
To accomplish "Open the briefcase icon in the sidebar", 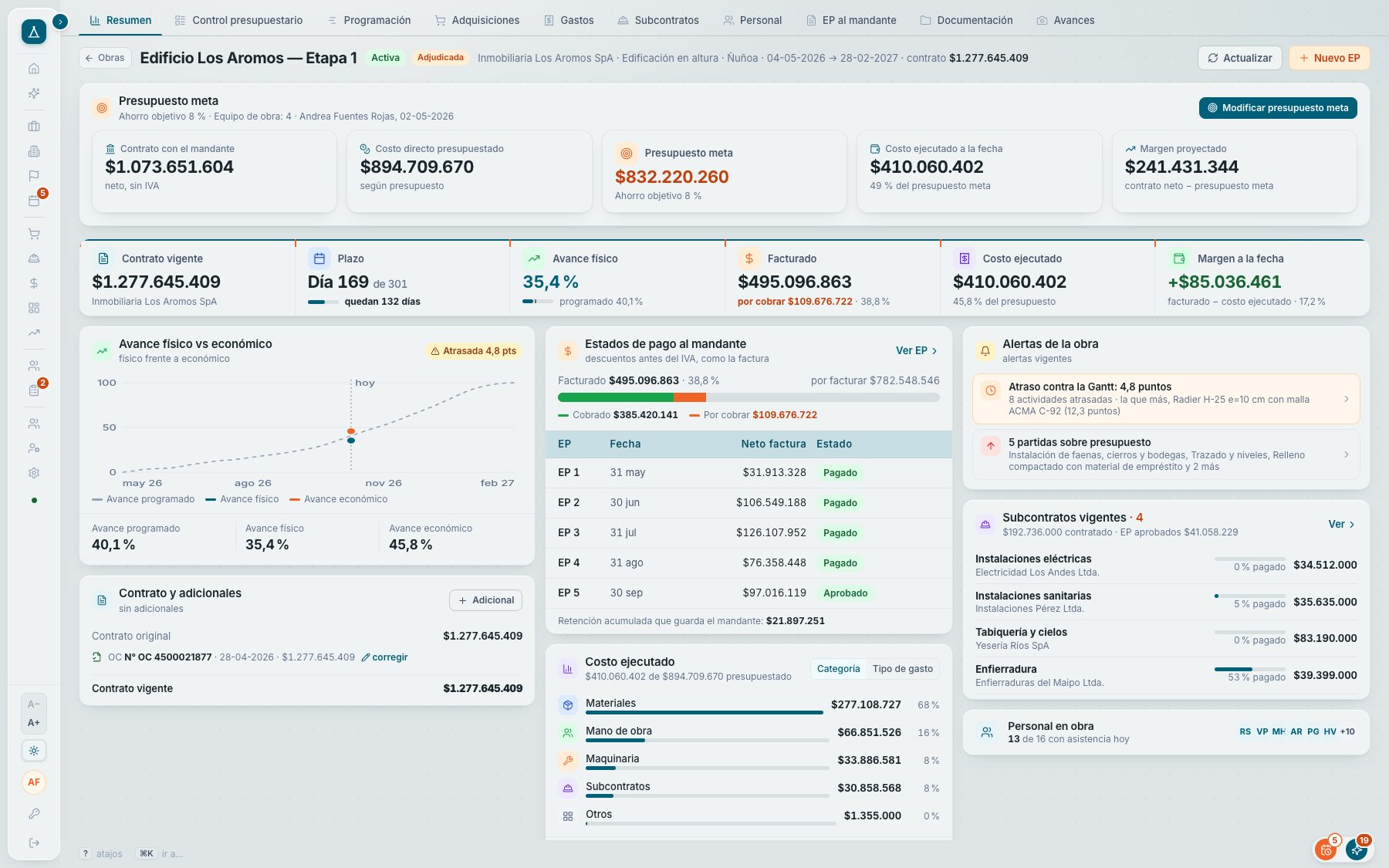I will click(x=34, y=127).
